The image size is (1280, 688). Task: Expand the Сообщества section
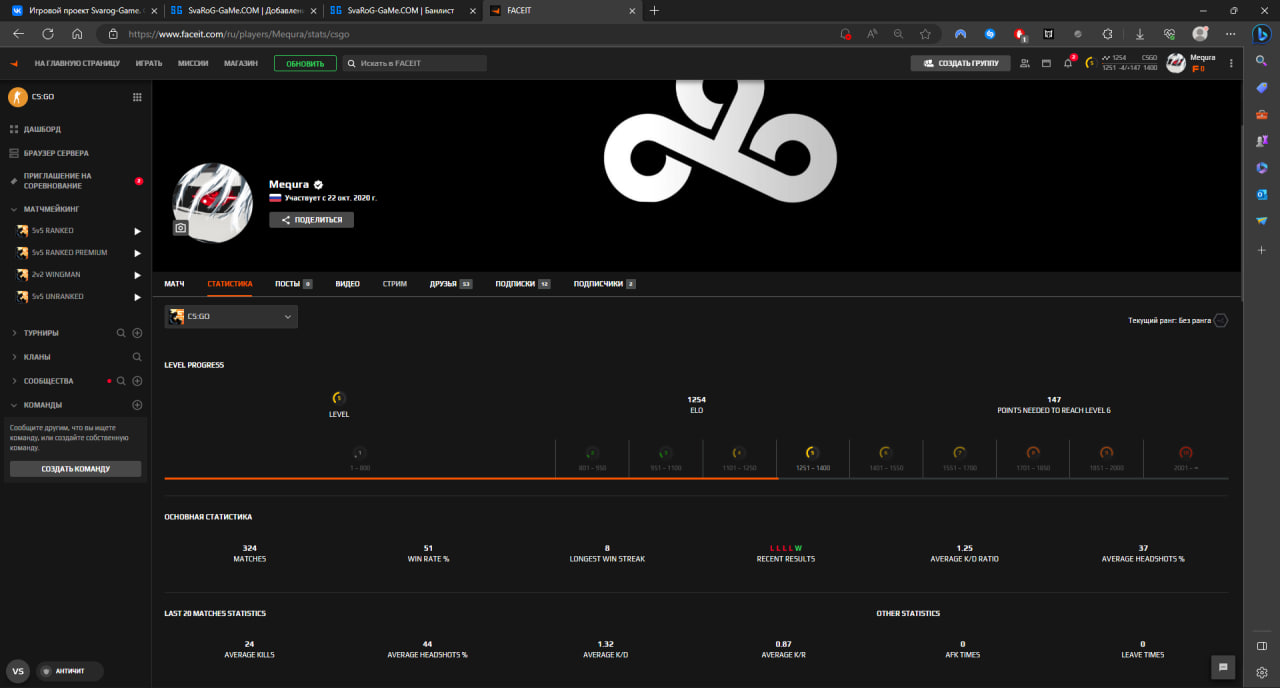(14, 381)
